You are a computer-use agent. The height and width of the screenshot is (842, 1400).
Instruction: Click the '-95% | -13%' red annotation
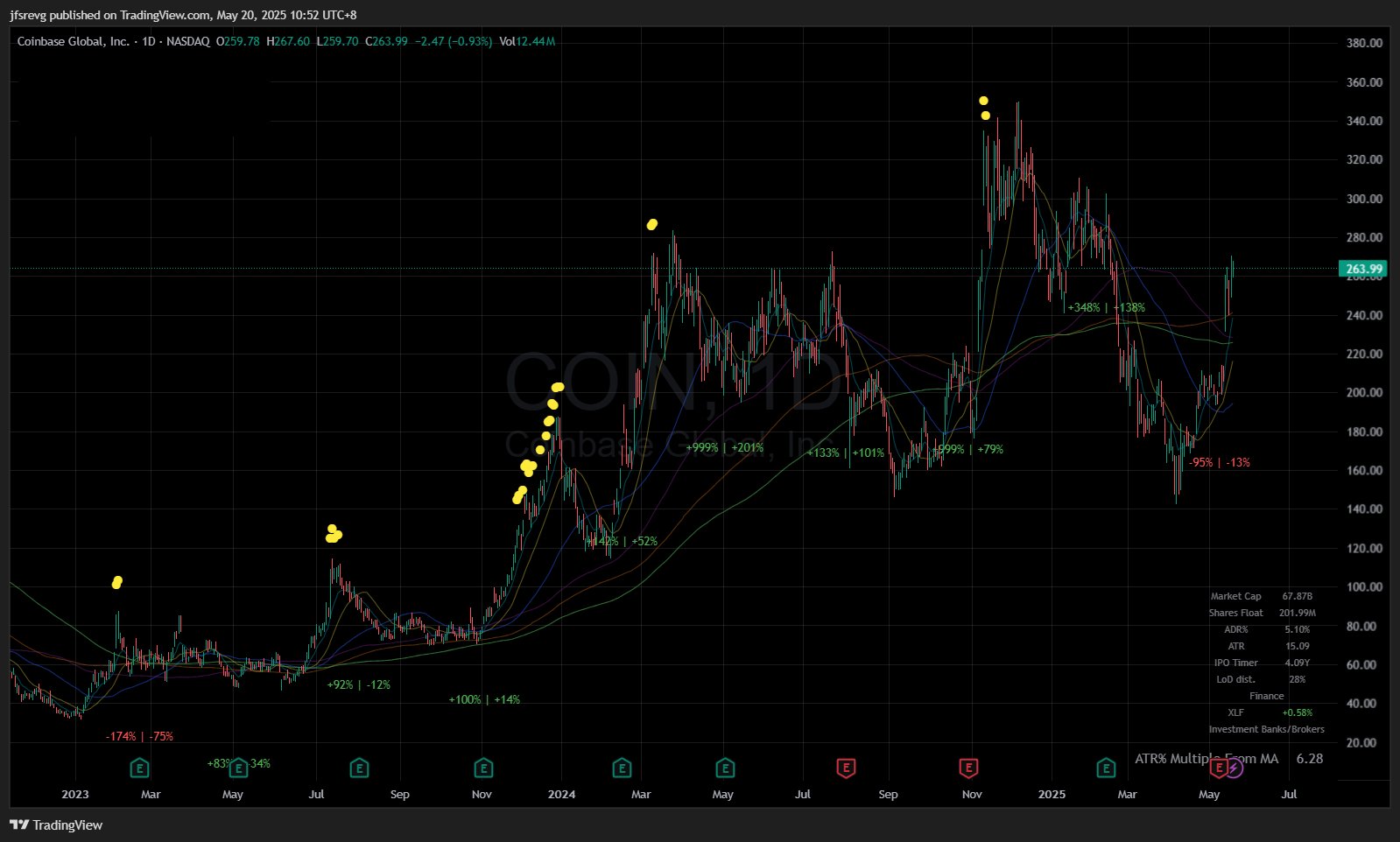tap(1220, 462)
